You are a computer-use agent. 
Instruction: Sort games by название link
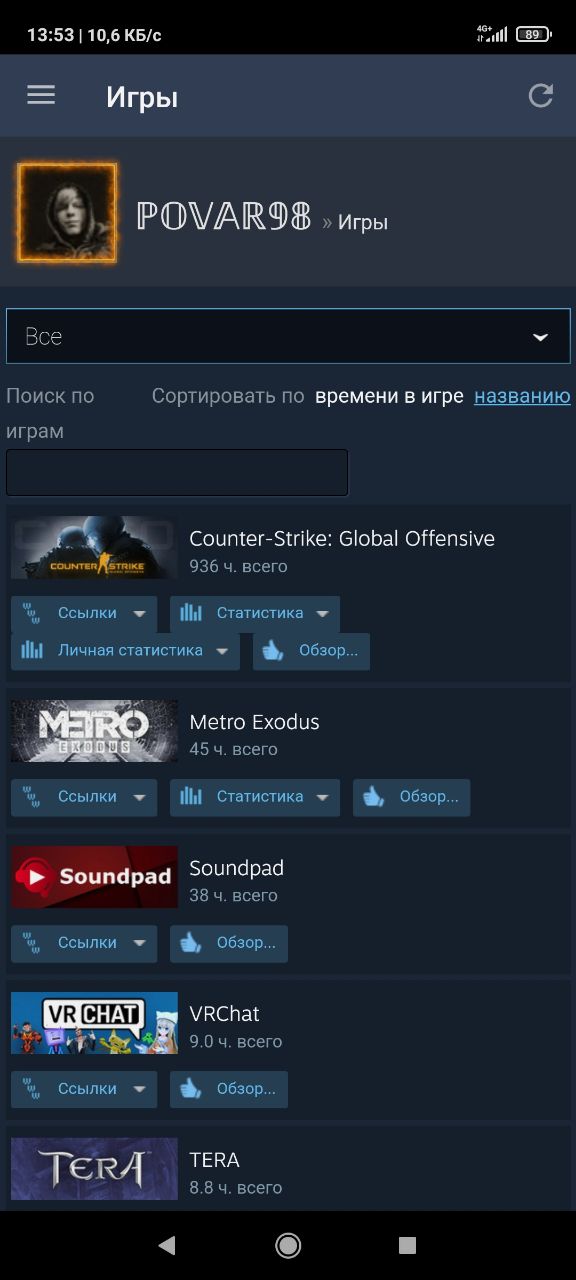(x=522, y=396)
